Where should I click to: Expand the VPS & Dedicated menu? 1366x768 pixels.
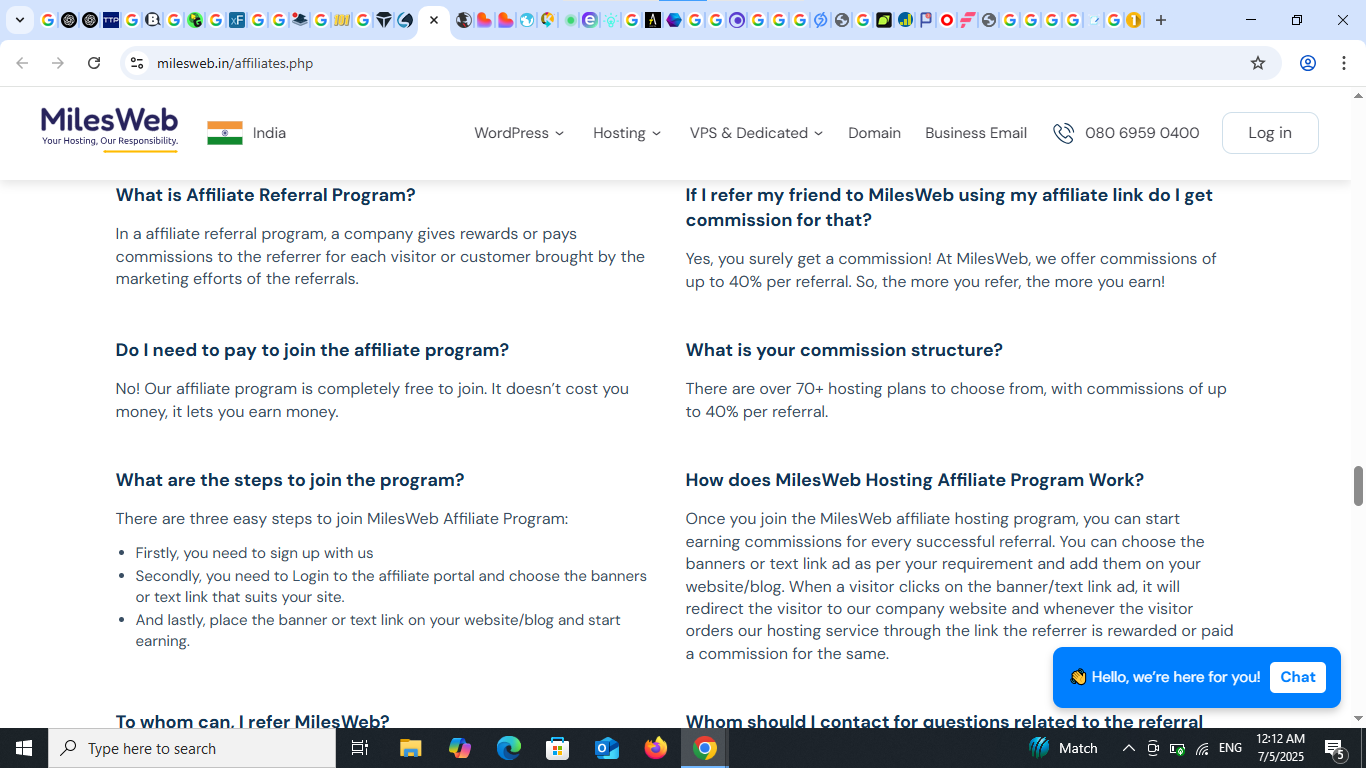(x=756, y=133)
